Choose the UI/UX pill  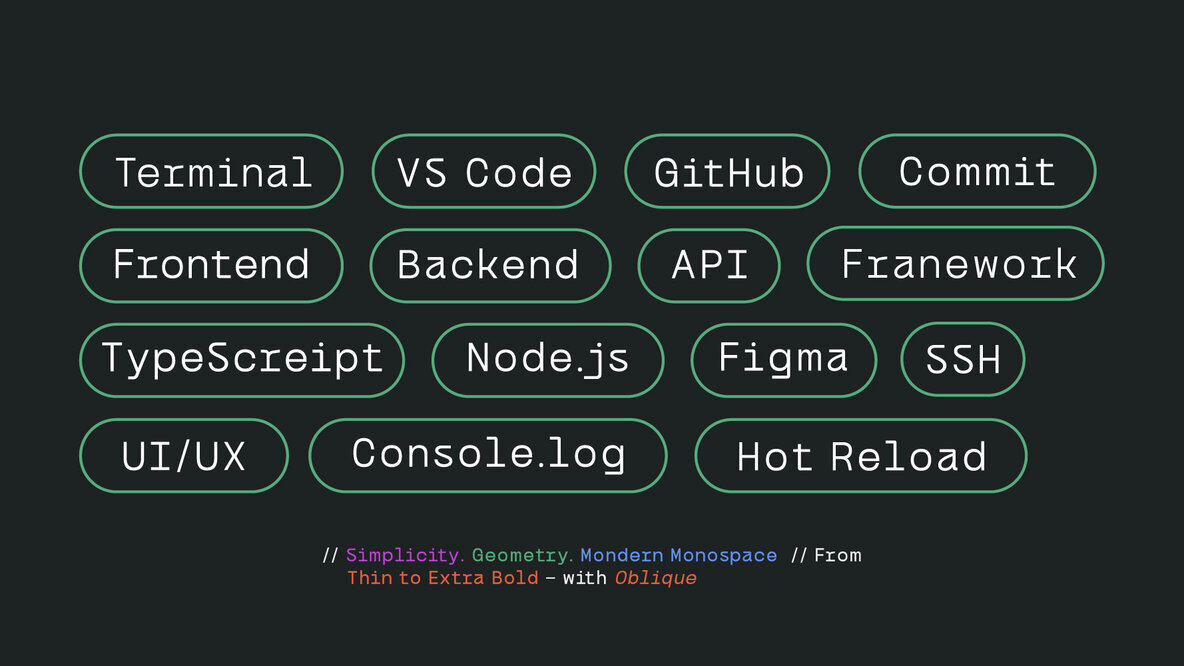183,456
